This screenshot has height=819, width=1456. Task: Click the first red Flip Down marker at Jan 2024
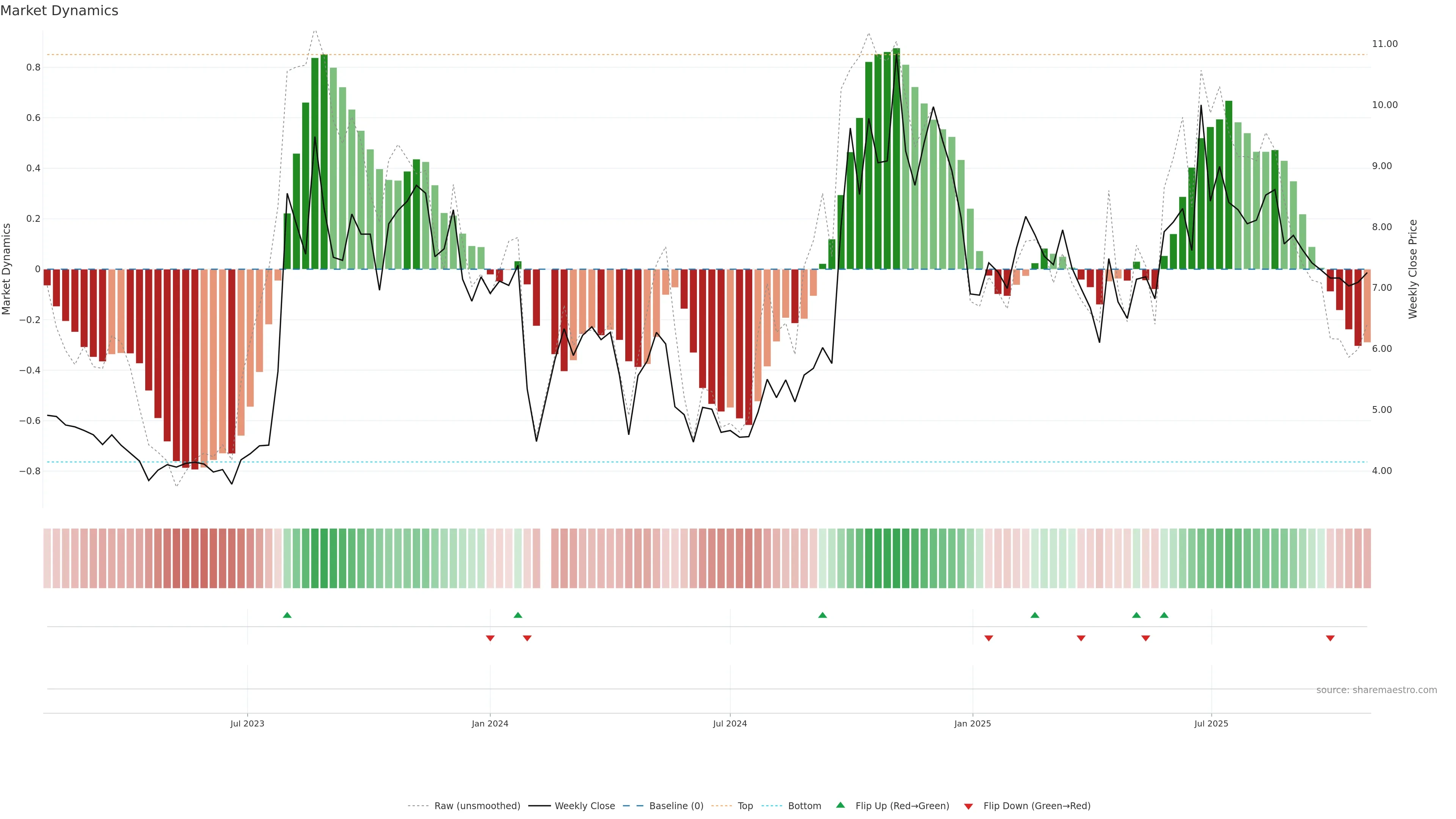tap(490, 638)
